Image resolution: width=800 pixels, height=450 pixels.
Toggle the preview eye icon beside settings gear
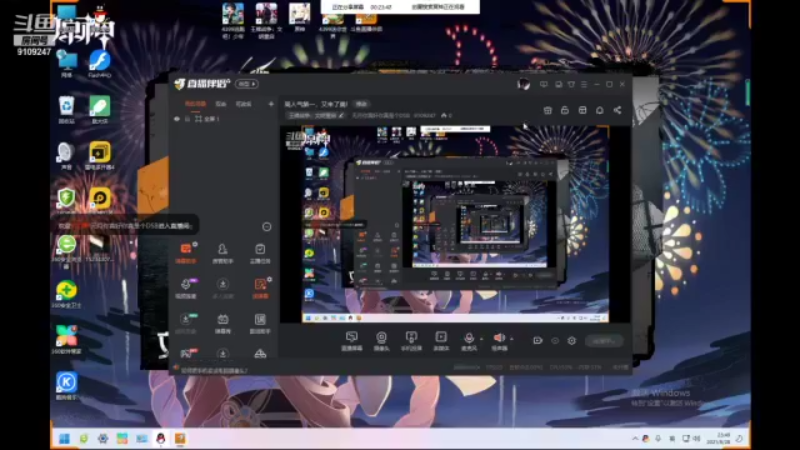pos(555,340)
